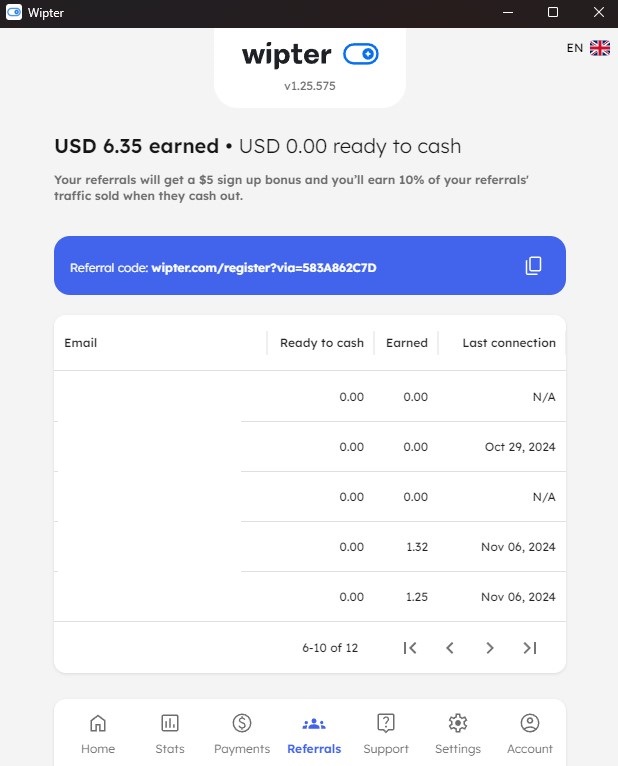The height and width of the screenshot is (766, 618).
Task: Go to previous referrals page
Action: [450, 648]
